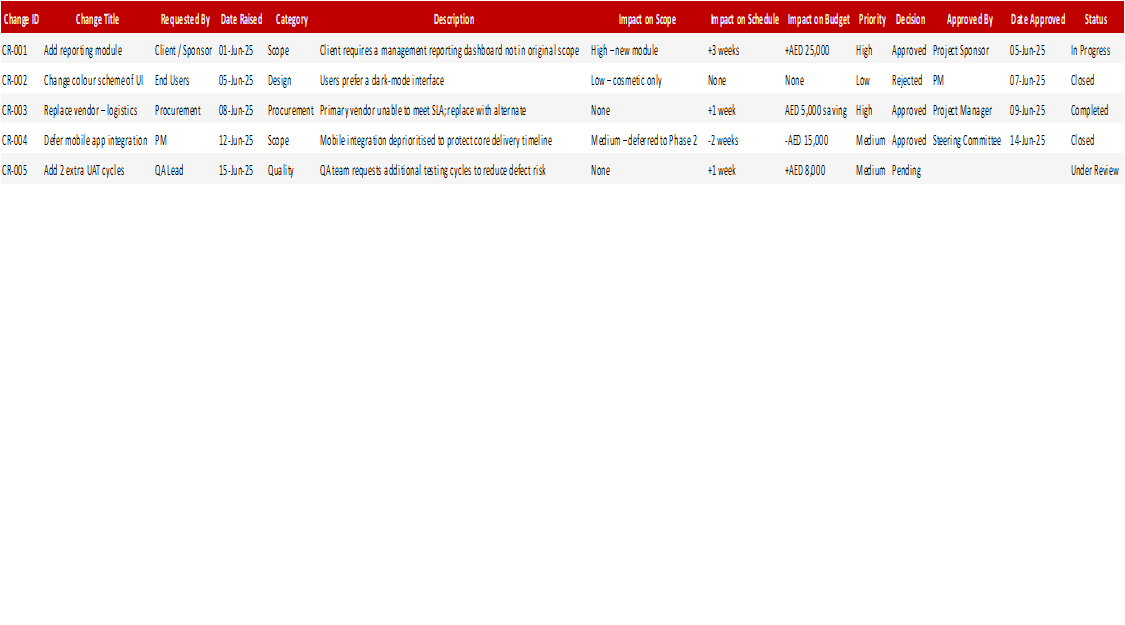Viewport: 1125px width, 625px height.
Task: Select 'High – new module' scope cell
Action: point(624,50)
